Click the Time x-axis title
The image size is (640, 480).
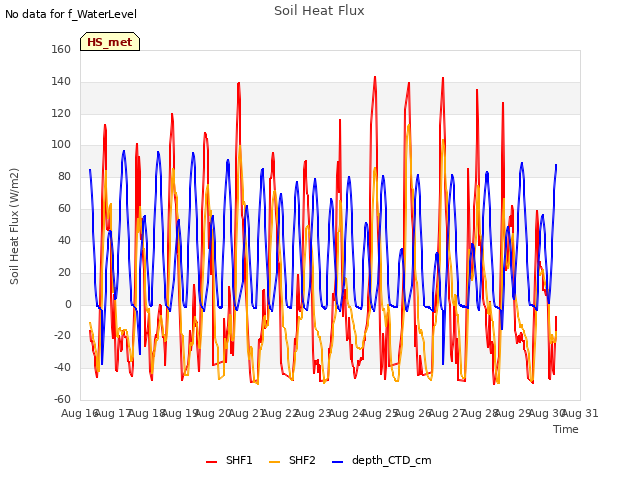point(566,429)
